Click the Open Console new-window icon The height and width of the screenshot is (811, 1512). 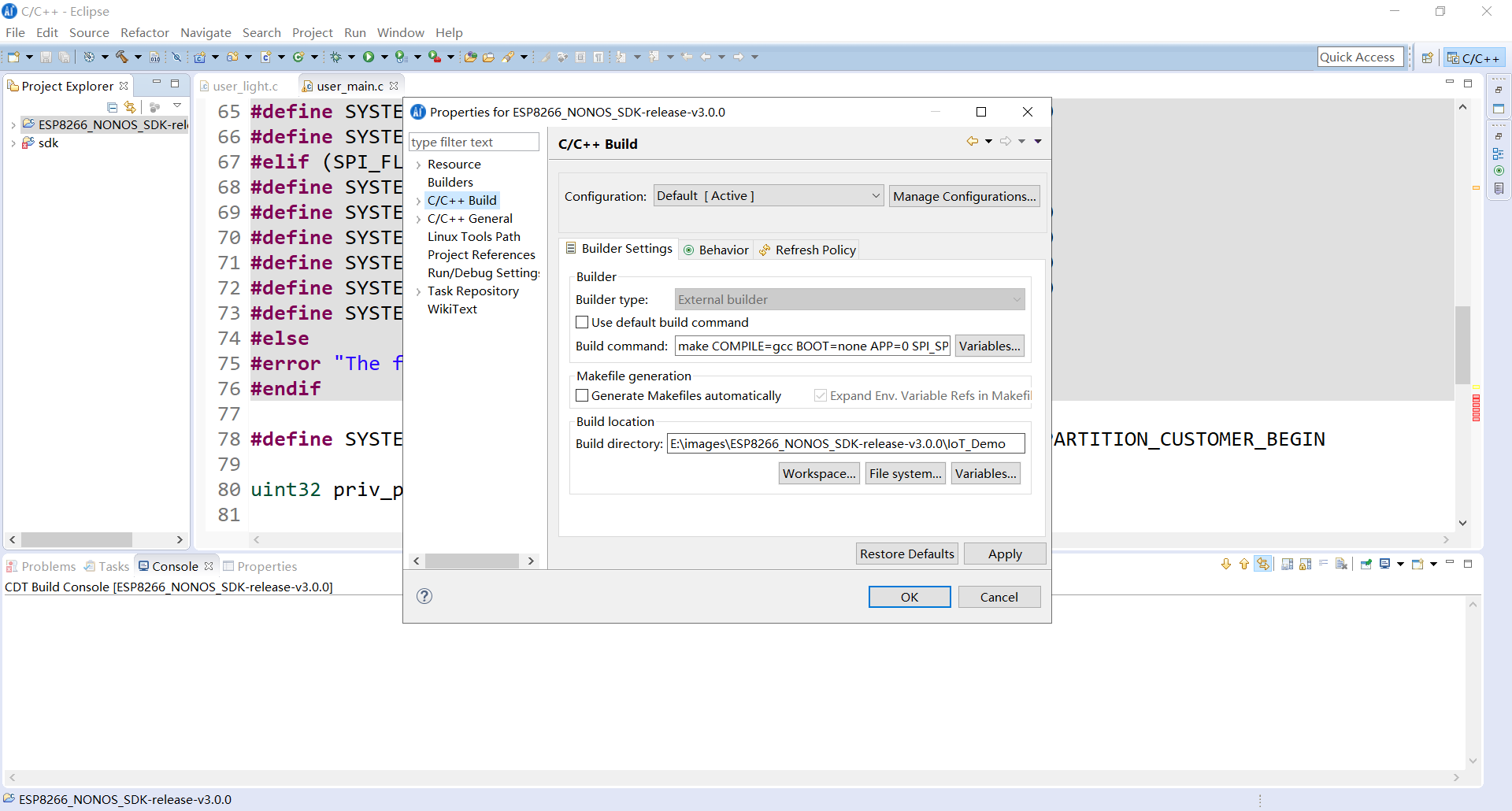click(1418, 564)
